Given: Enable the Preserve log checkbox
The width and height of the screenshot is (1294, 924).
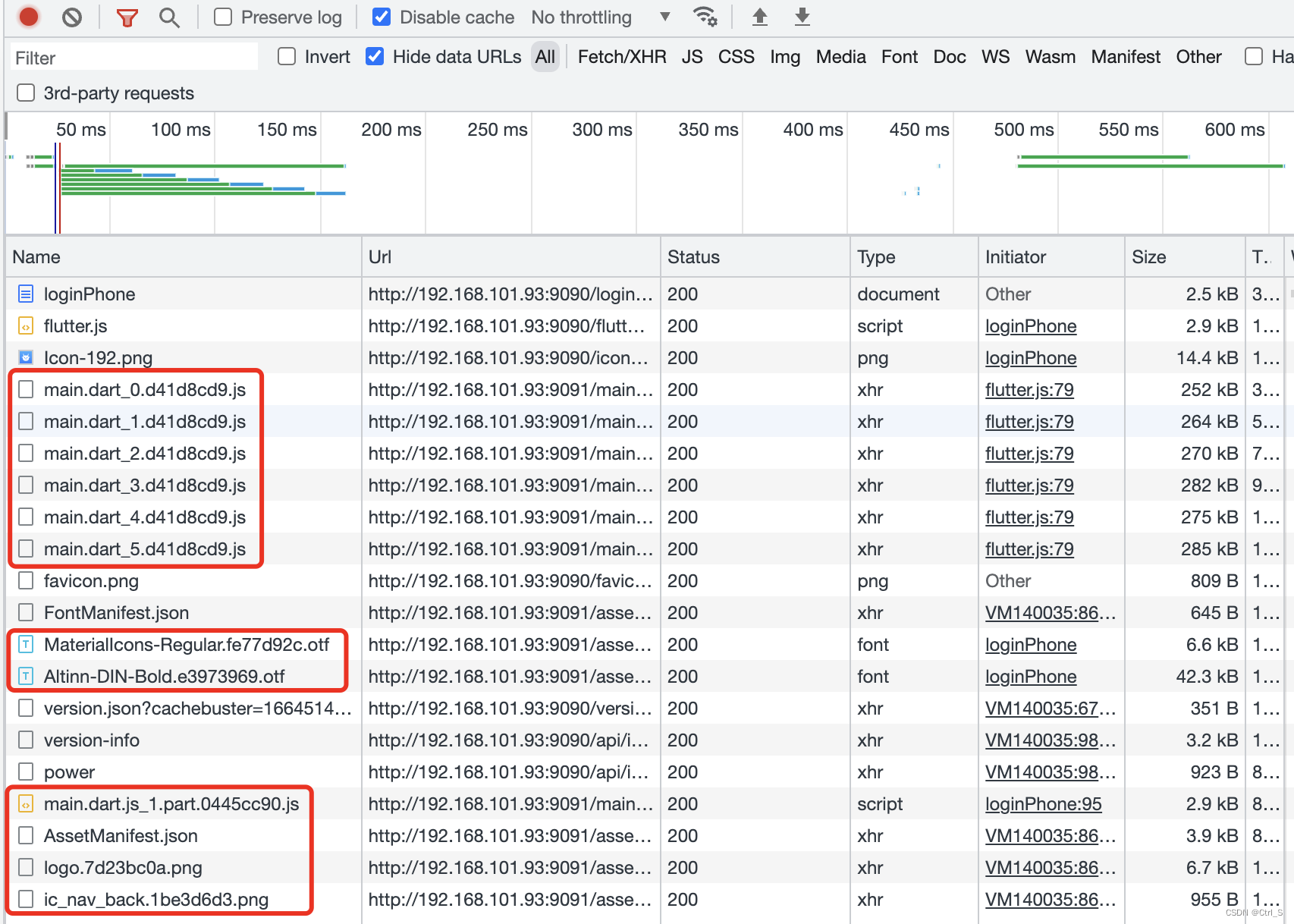Looking at the screenshot, I should [x=223, y=17].
